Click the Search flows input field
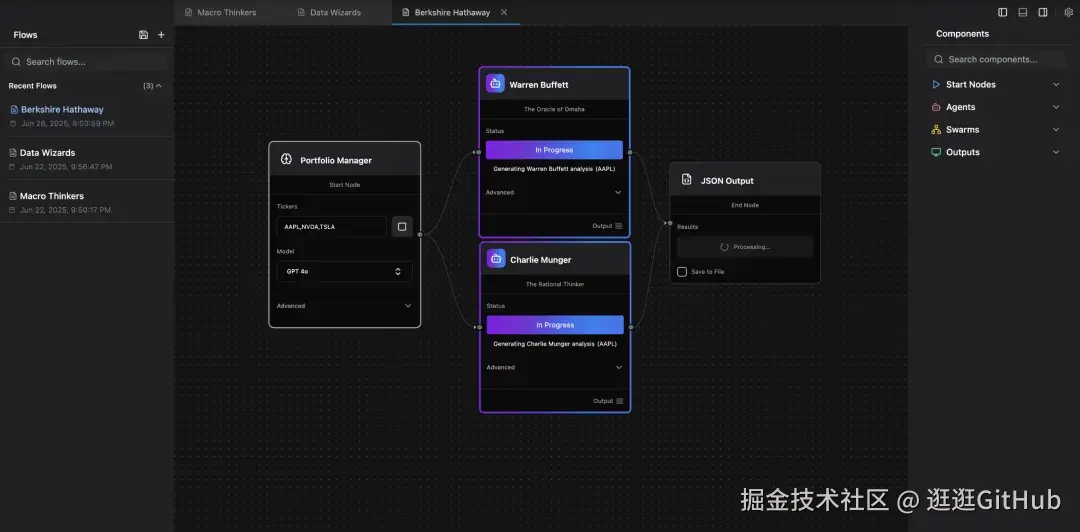This screenshot has width=1080, height=532. [x=87, y=62]
